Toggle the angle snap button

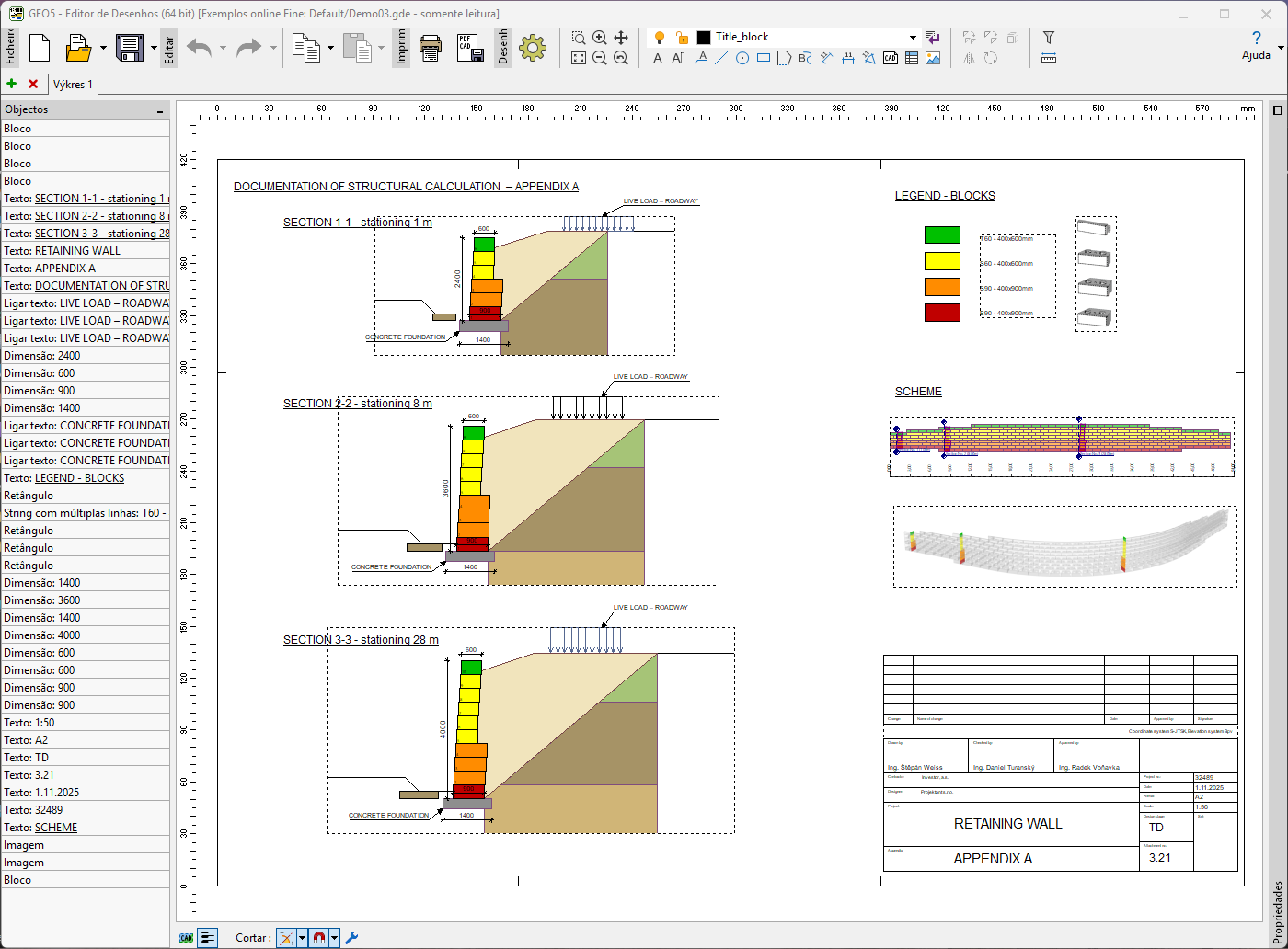(286, 938)
